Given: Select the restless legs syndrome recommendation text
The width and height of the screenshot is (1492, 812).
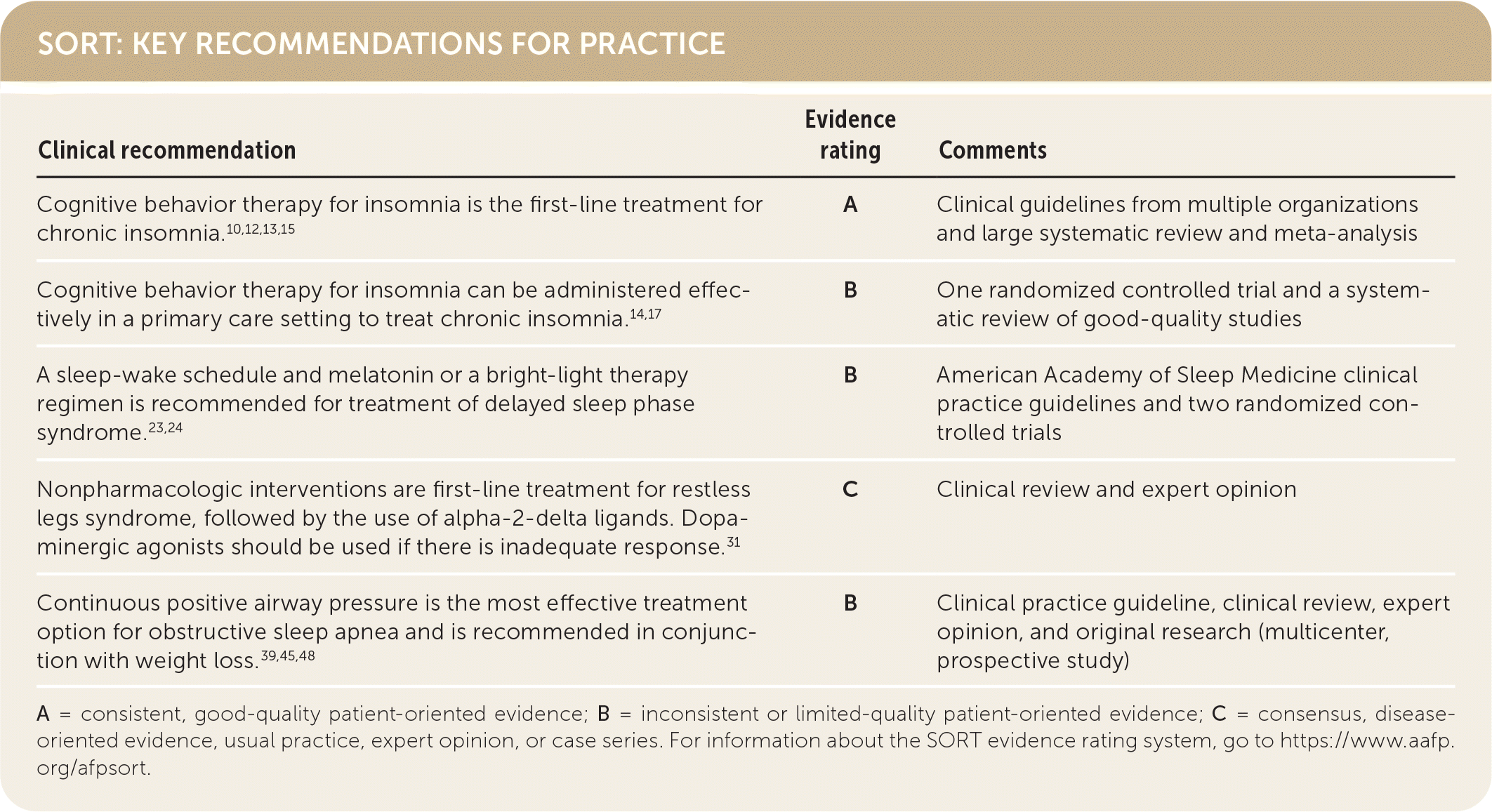Looking at the screenshot, I should tap(392, 518).
